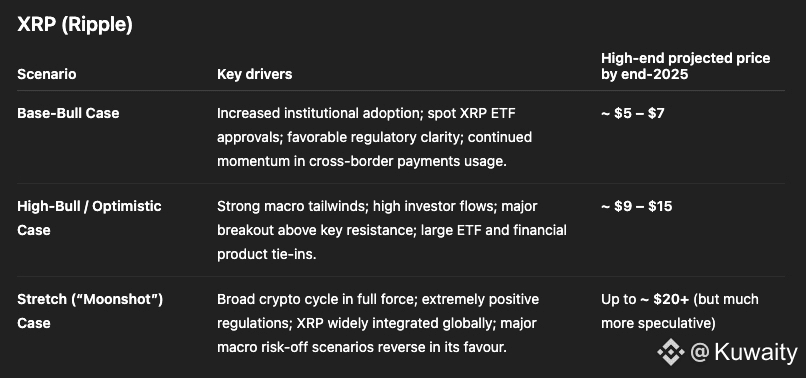Click the Scenario column header
The height and width of the screenshot is (378, 806).
click(x=47, y=74)
